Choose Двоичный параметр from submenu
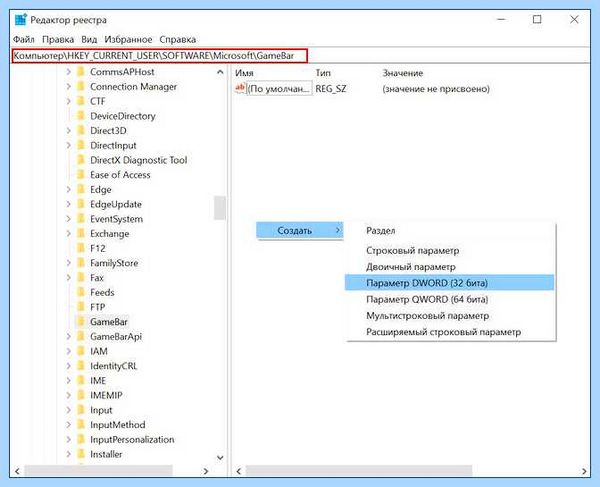Screen dimensions: 600x487 [449, 267]
